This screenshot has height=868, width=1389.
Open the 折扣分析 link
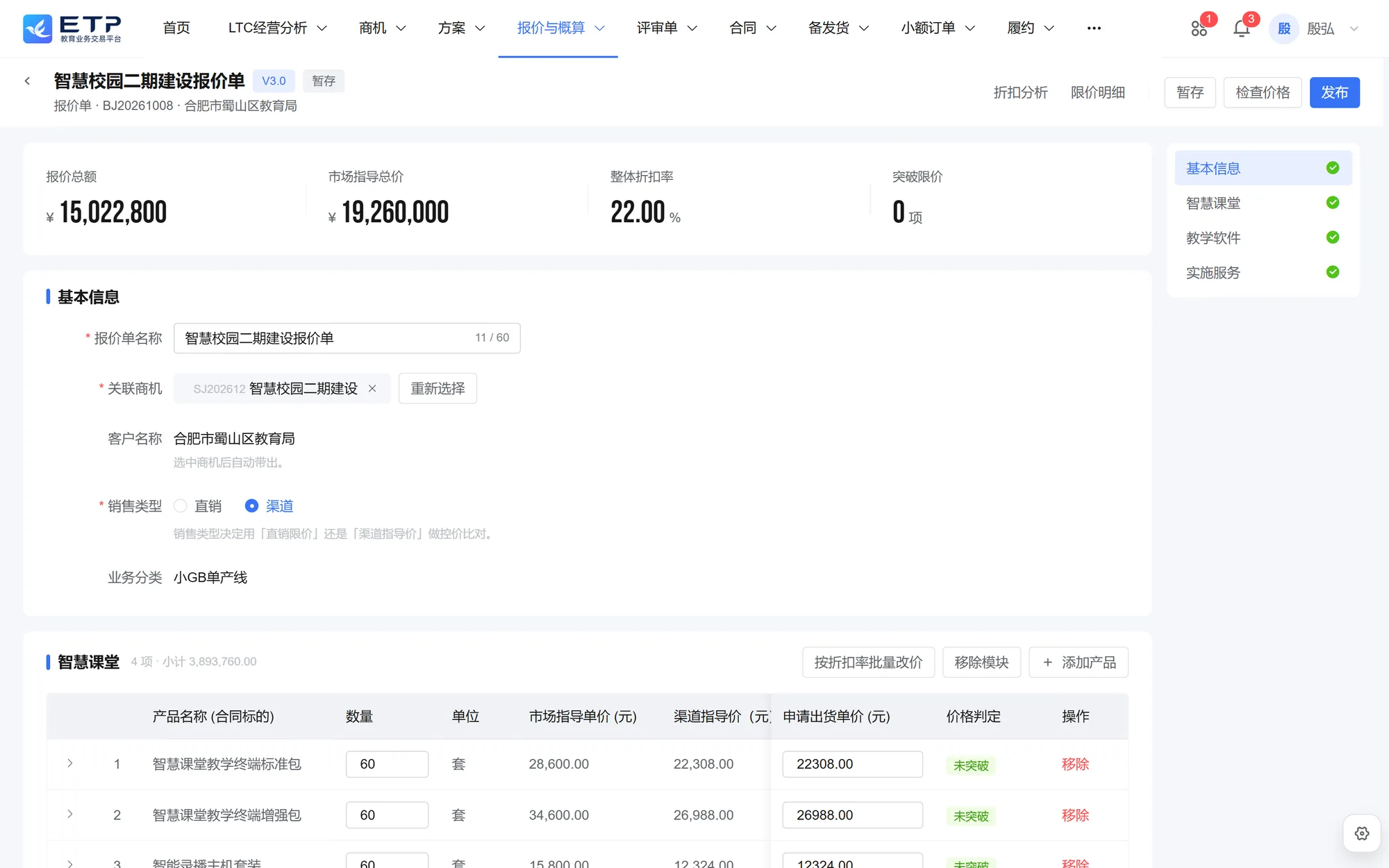click(x=1020, y=92)
